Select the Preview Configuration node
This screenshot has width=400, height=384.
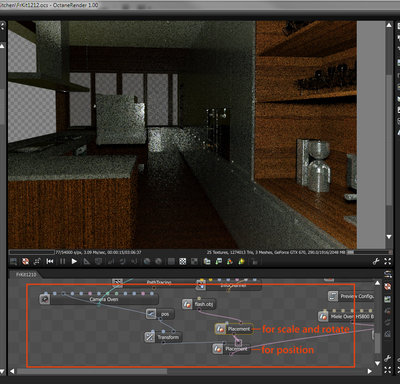pyautogui.click(x=351, y=296)
